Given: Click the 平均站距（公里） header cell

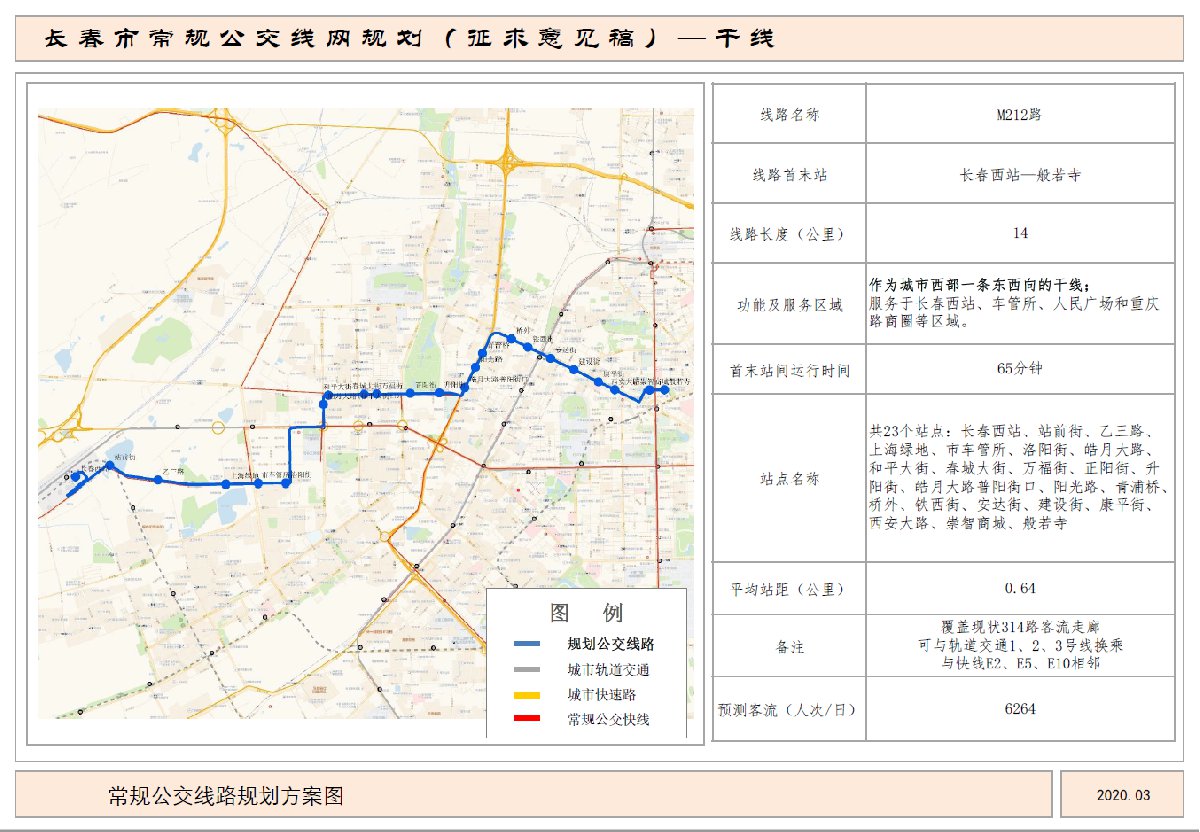Looking at the screenshot, I should [789, 588].
